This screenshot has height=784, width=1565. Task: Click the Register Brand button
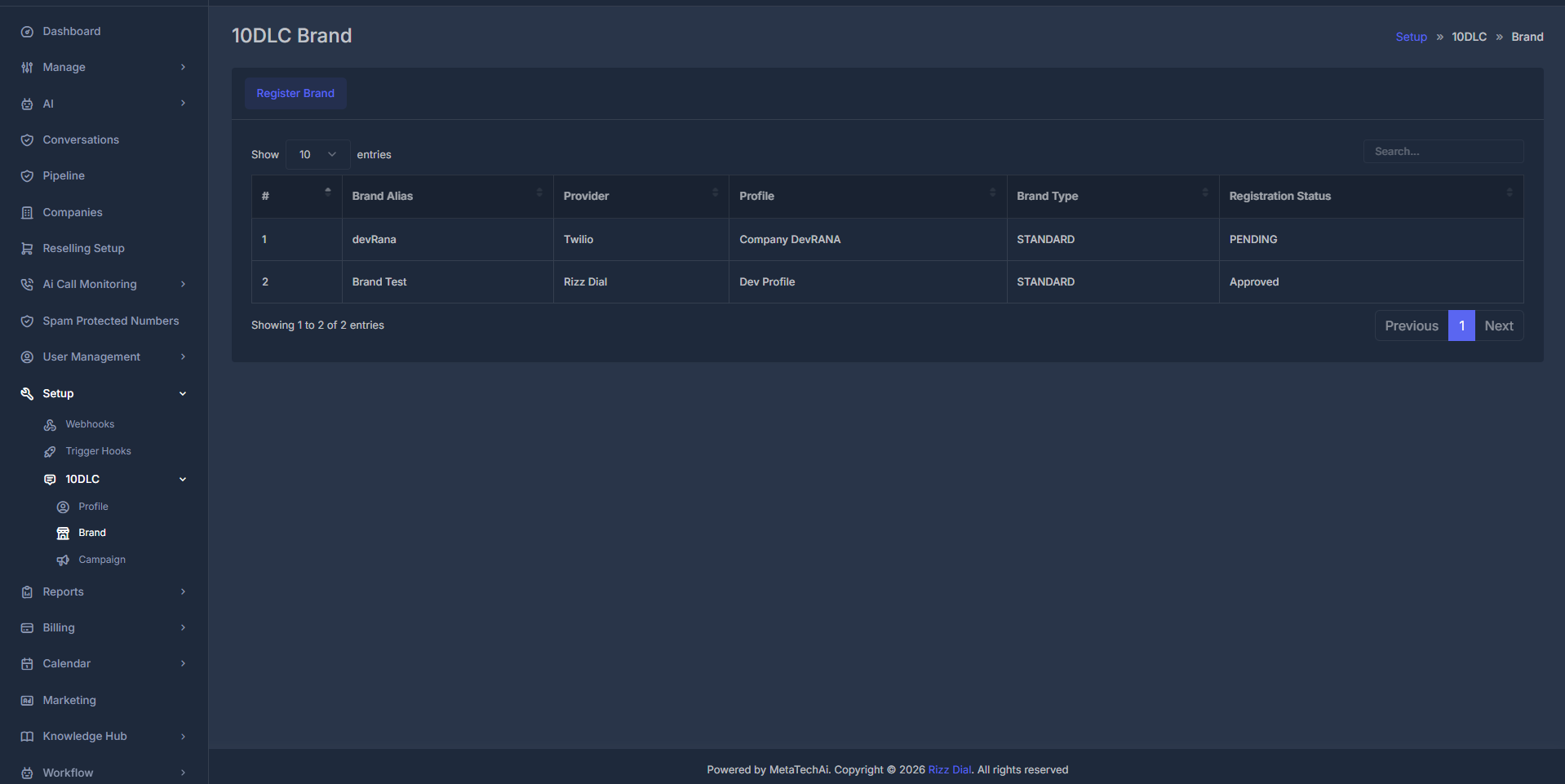[x=295, y=93]
